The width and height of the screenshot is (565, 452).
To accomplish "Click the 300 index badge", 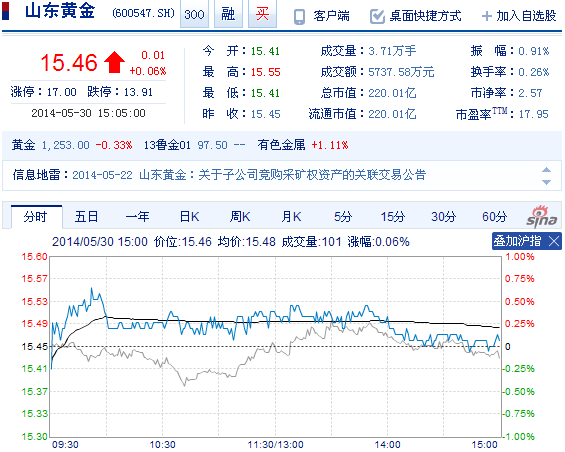I will tap(194, 14).
